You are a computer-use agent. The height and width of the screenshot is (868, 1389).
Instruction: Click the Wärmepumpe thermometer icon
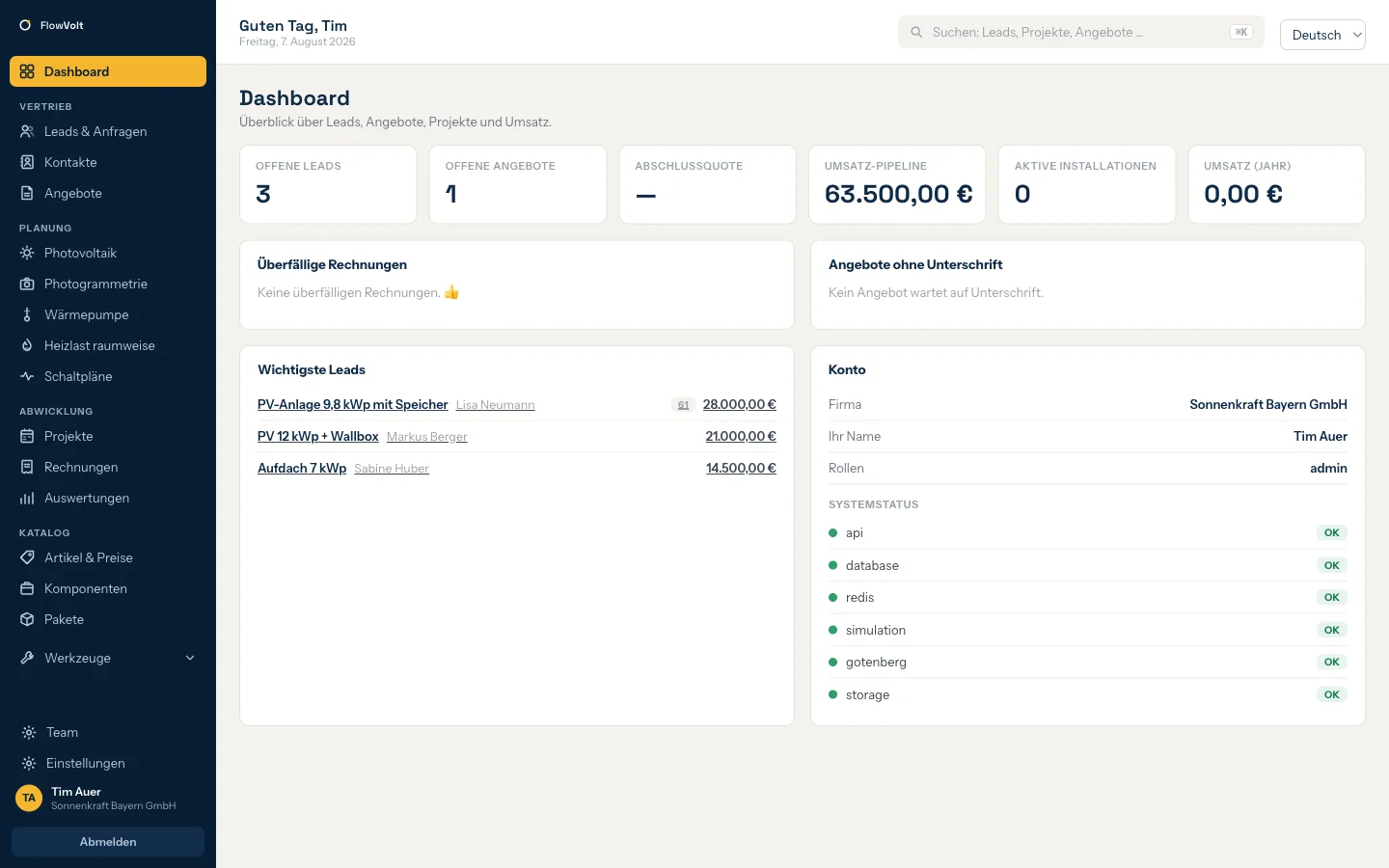point(27,314)
